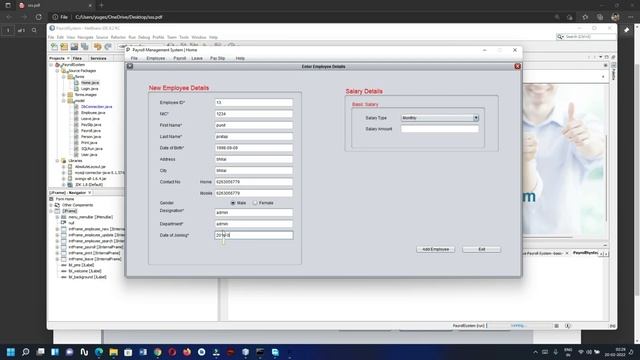Click the Wi-Fi icon in system tray
This screenshot has height=360, width=640.
(x=581, y=352)
